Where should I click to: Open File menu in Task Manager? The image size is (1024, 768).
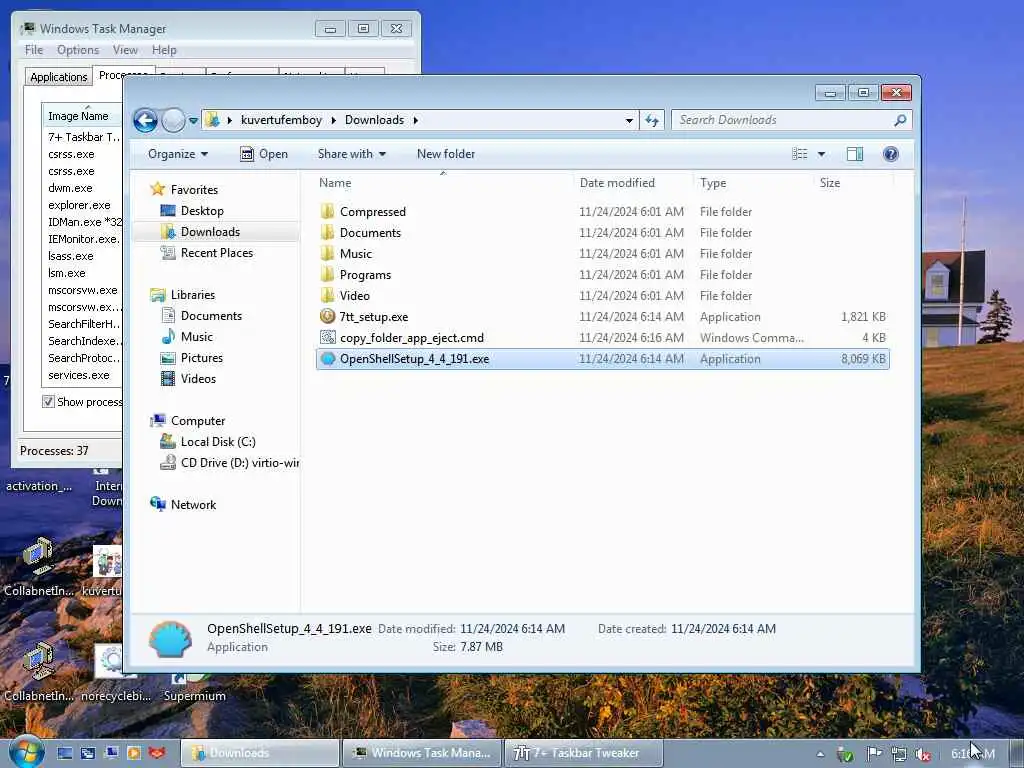pos(33,50)
